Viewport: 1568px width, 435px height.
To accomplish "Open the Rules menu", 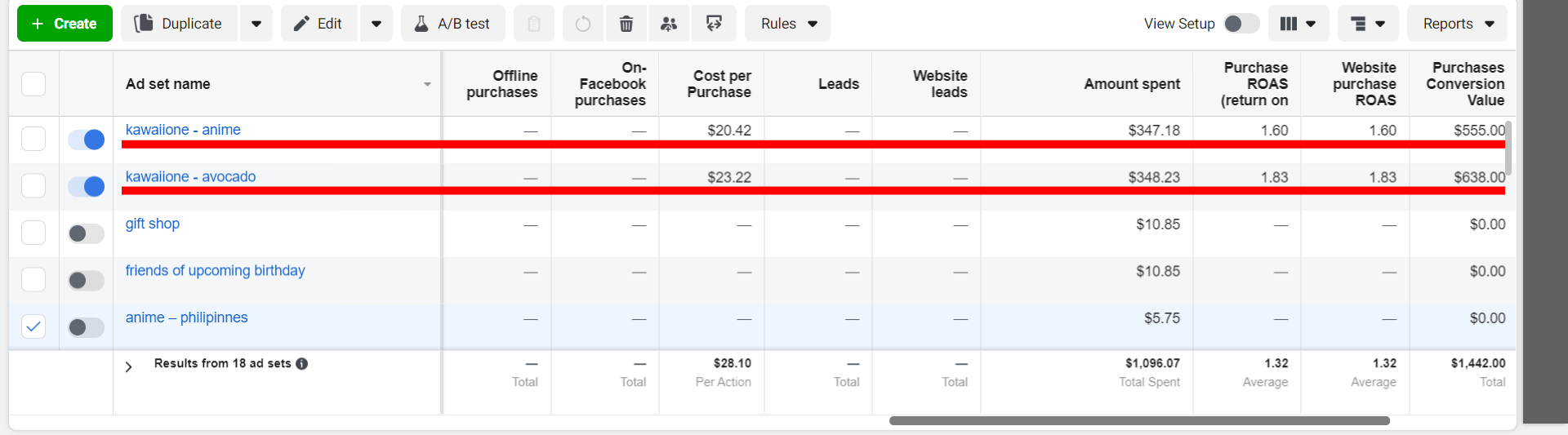I will tap(787, 24).
